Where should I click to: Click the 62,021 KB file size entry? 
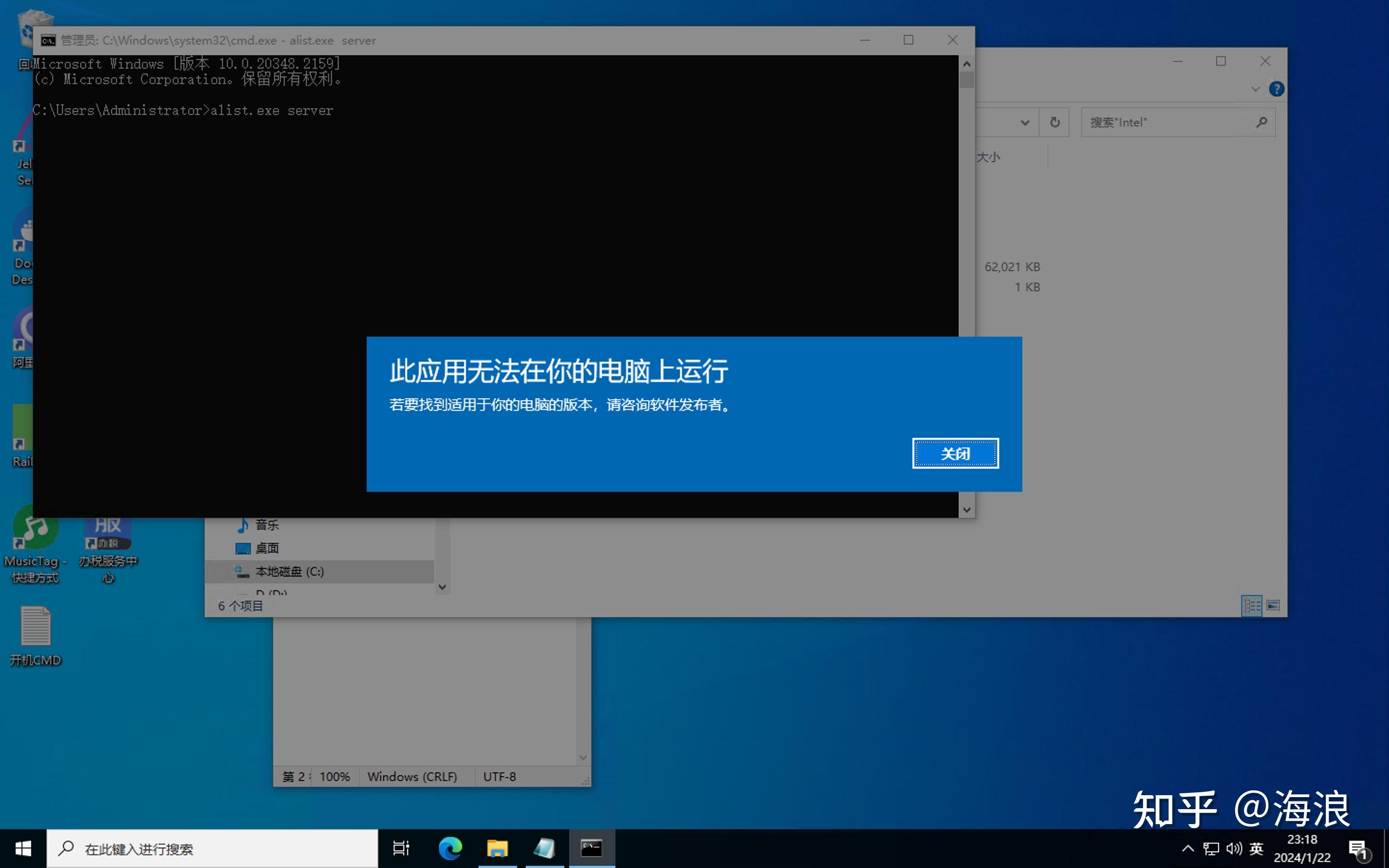tap(1012, 267)
